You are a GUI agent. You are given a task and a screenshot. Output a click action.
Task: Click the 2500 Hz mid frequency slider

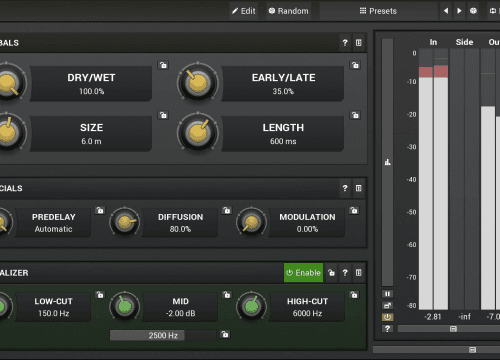coord(163,335)
